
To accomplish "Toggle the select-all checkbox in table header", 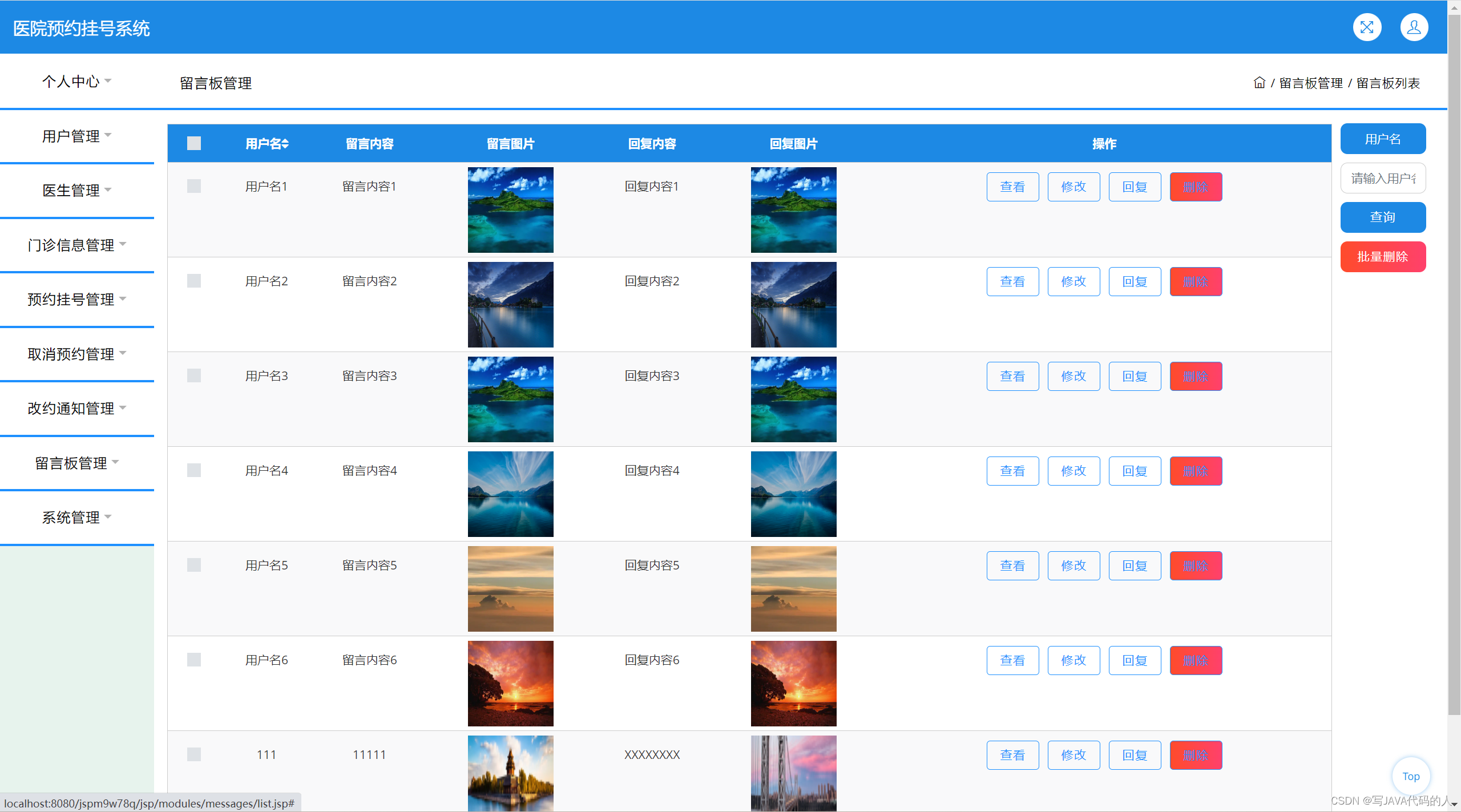I will pyautogui.click(x=194, y=143).
